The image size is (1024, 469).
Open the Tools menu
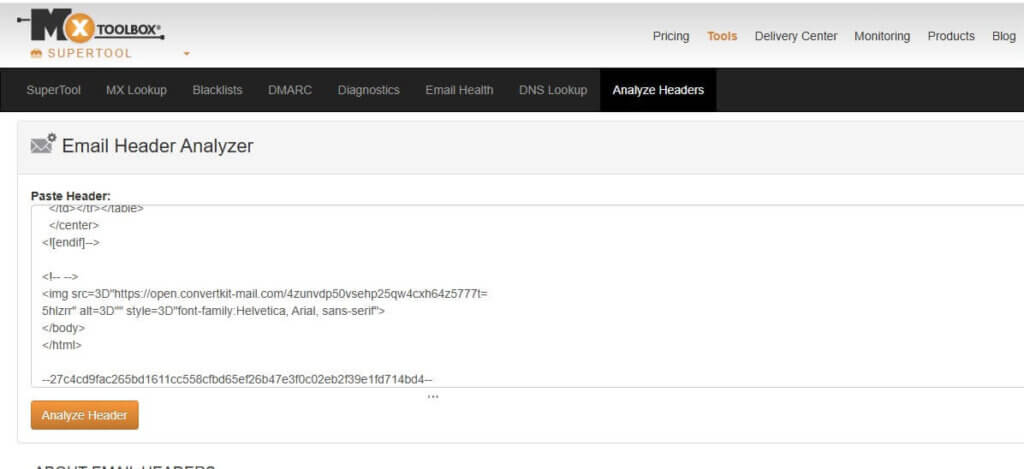[722, 36]
